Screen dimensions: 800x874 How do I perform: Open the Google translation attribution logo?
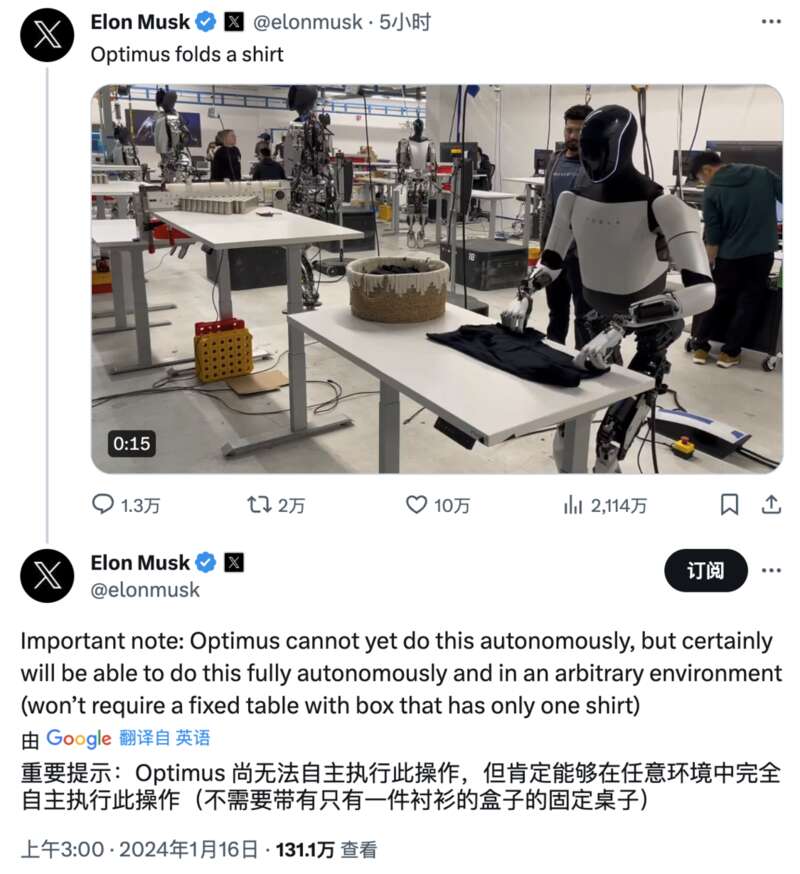[79, 738]
